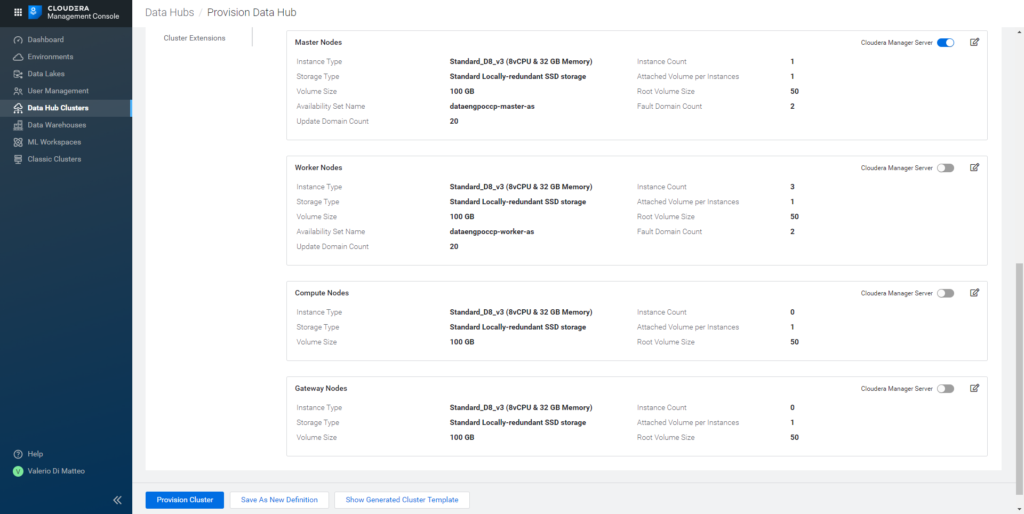Enable Cloudera Manager Server on Worker Nodes

(946, 168)
